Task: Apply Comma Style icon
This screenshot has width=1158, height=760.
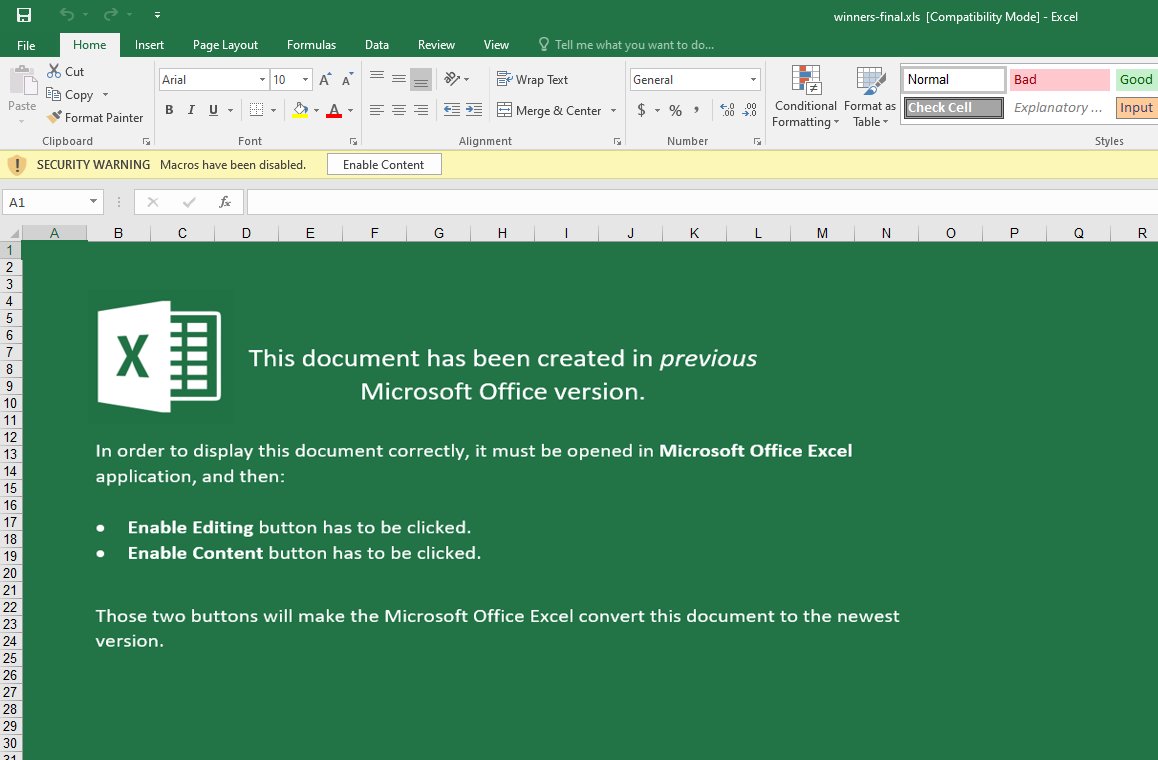Action: [696, 110]
